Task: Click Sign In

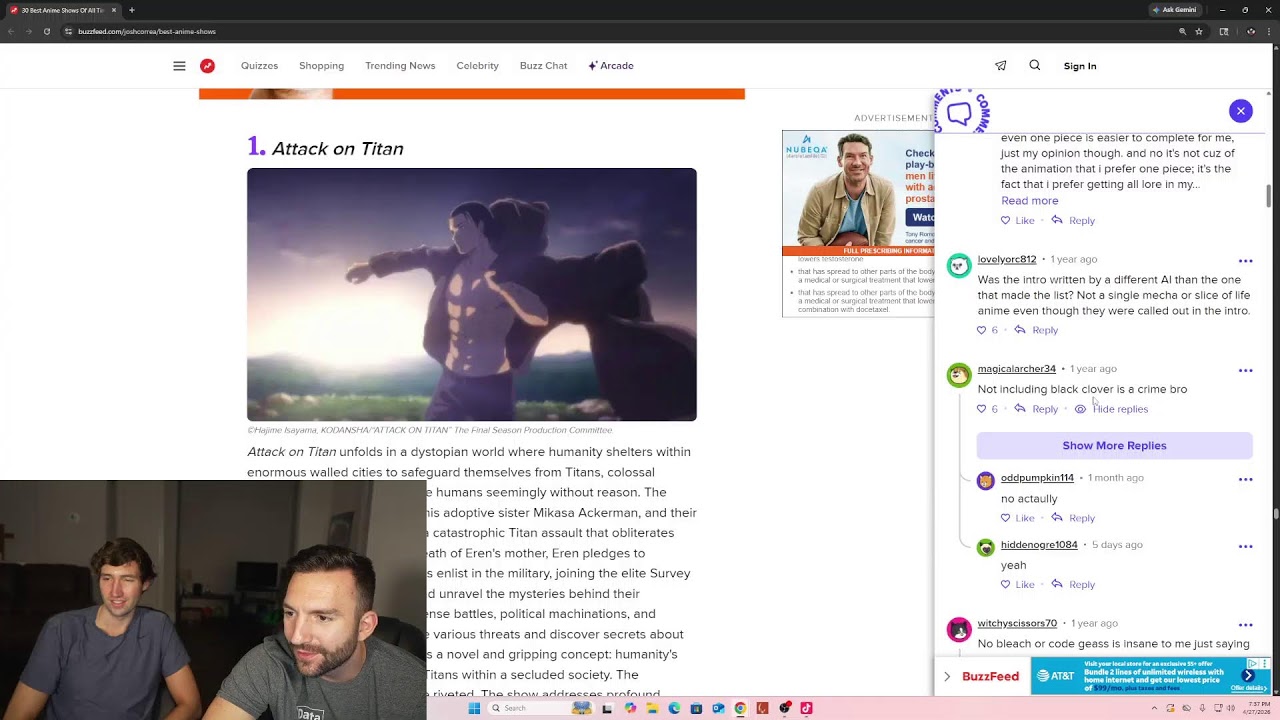Action: (1080, 66)
